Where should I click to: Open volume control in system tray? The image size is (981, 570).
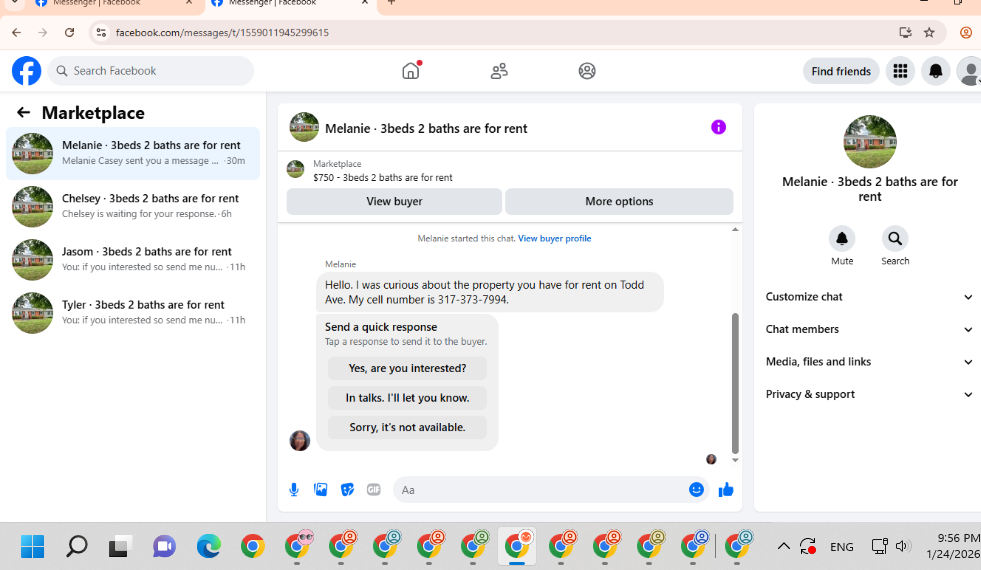(902, 546)
